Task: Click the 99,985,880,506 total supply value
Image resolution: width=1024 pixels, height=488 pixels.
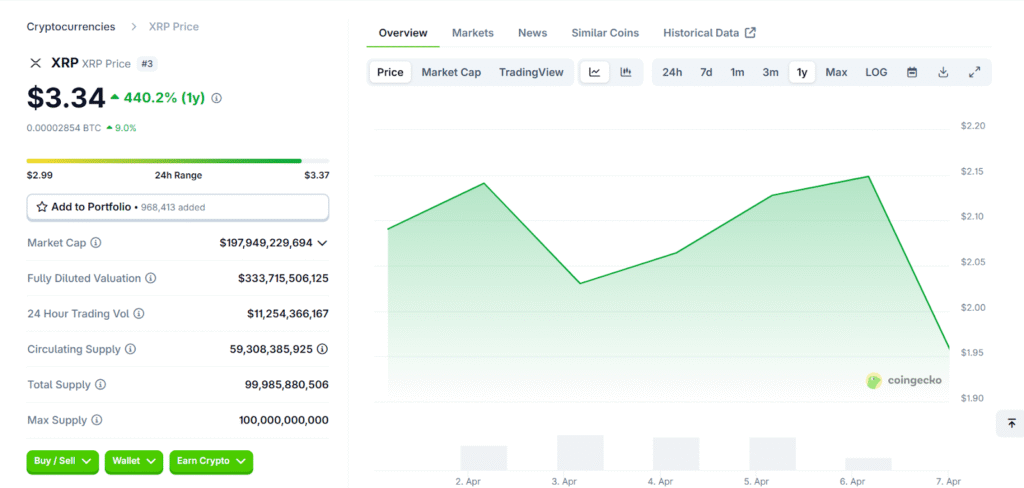Action: [287, 385]
